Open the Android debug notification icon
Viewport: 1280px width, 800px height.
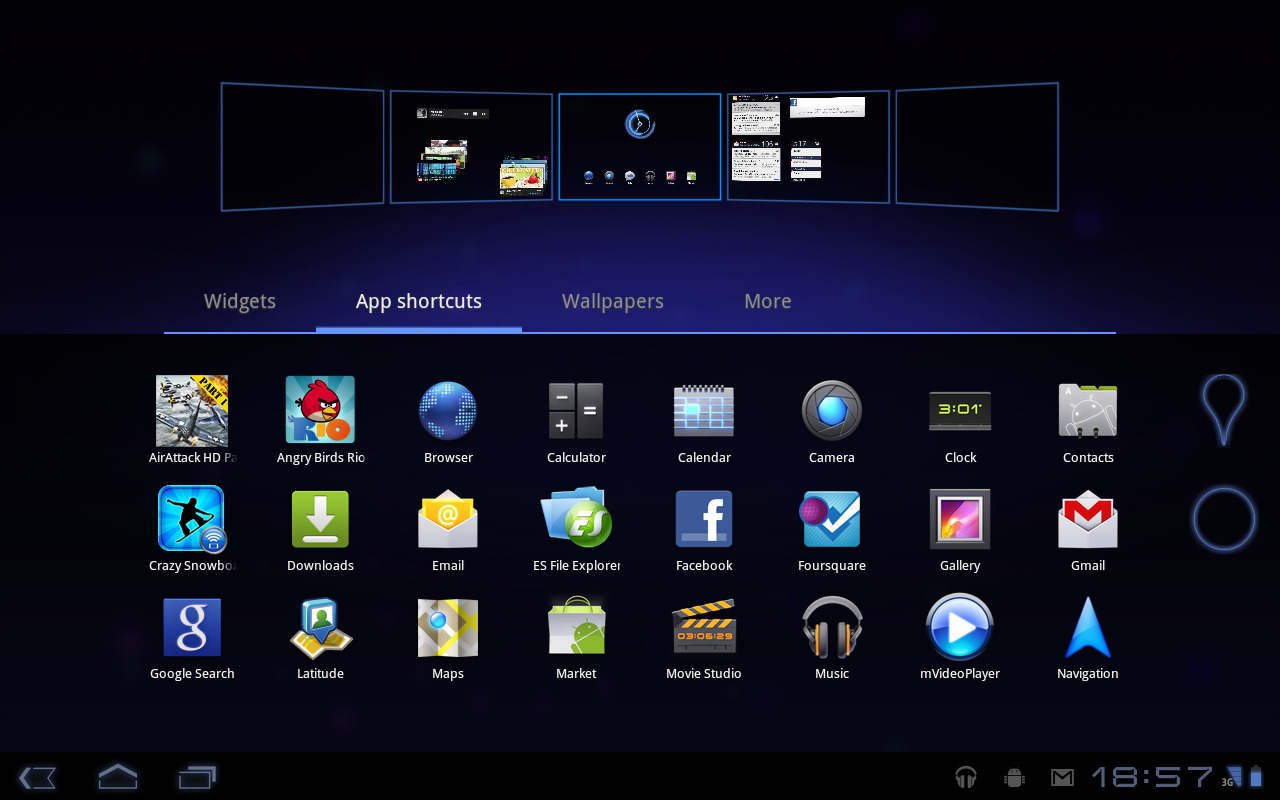click(1014, 777)
